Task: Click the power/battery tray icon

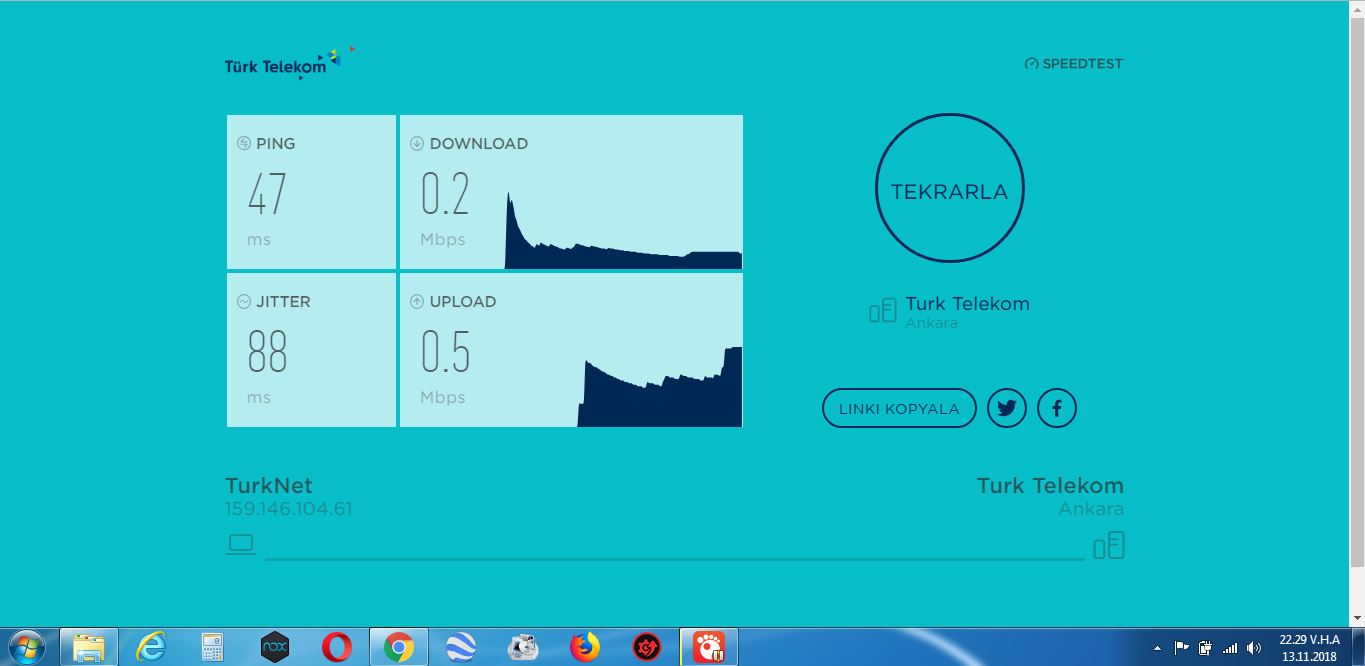Action: click(1206, 648)
